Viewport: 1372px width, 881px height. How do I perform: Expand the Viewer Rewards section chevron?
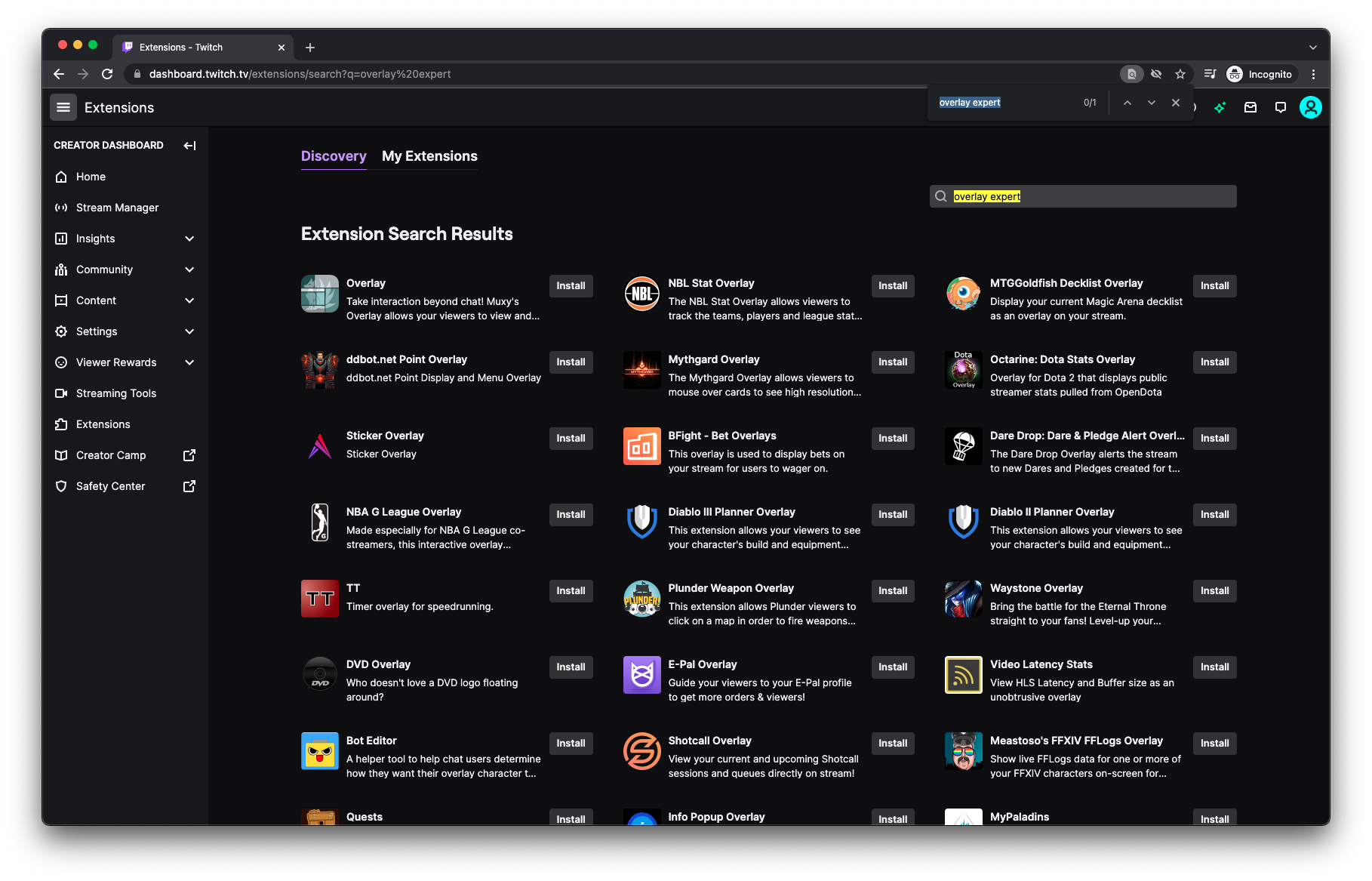189,362
